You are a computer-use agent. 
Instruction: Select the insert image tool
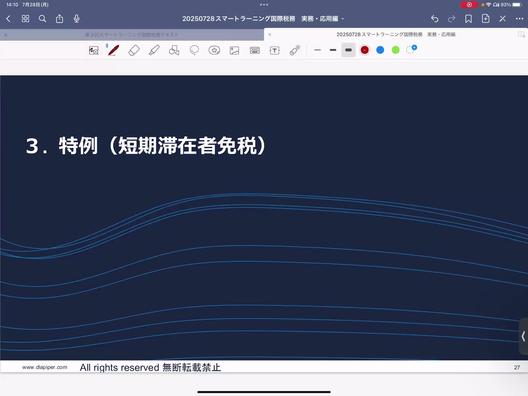pos(234,51)
